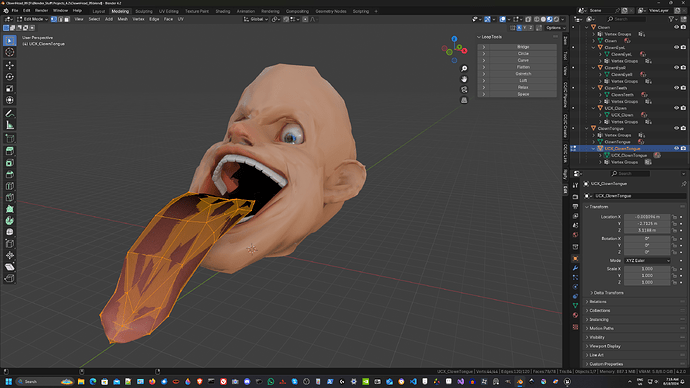
Task: Switch to the UV Editing workspace tab
Action: pyautogui.click(x=169, y=11)
